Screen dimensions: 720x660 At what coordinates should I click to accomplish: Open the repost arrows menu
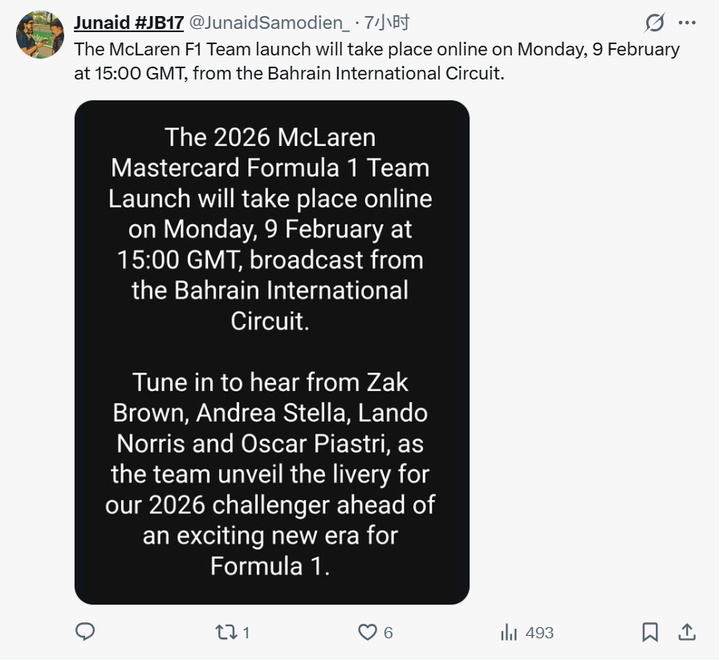(225, 632)
